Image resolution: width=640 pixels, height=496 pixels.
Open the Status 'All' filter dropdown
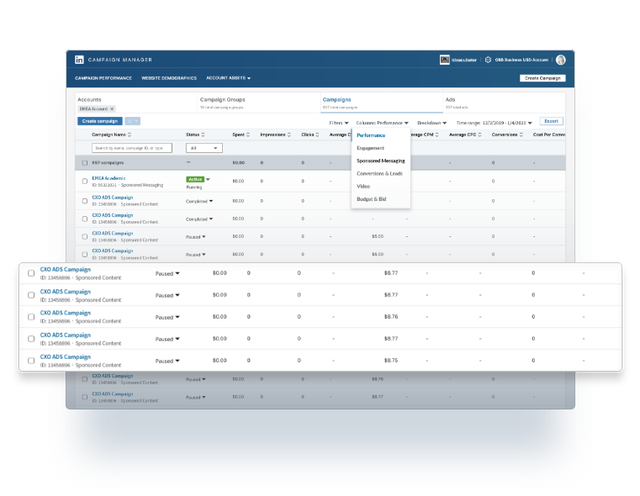point(204,147)
